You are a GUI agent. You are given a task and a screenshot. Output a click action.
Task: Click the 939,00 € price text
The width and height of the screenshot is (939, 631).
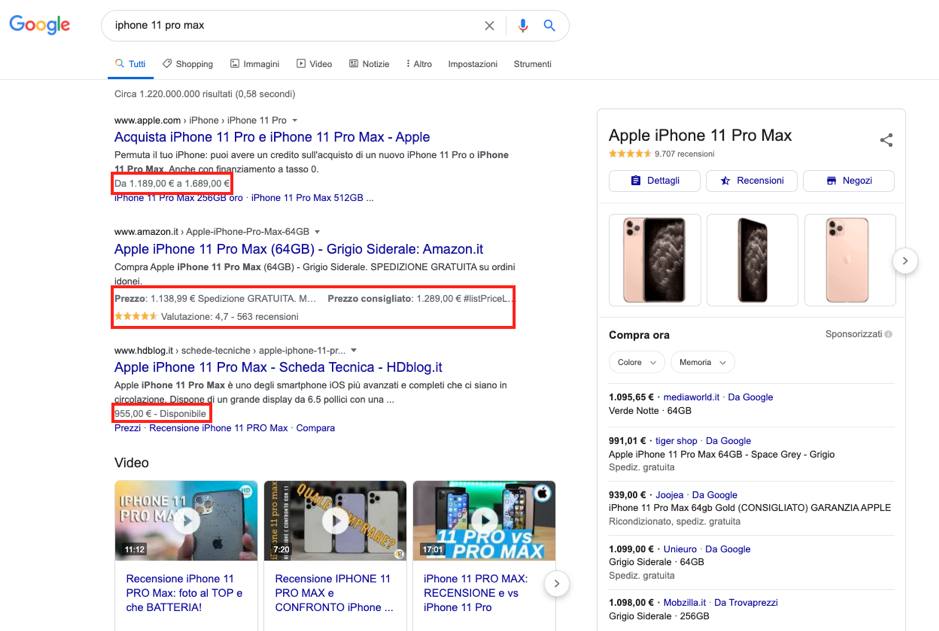pos(627,495)
